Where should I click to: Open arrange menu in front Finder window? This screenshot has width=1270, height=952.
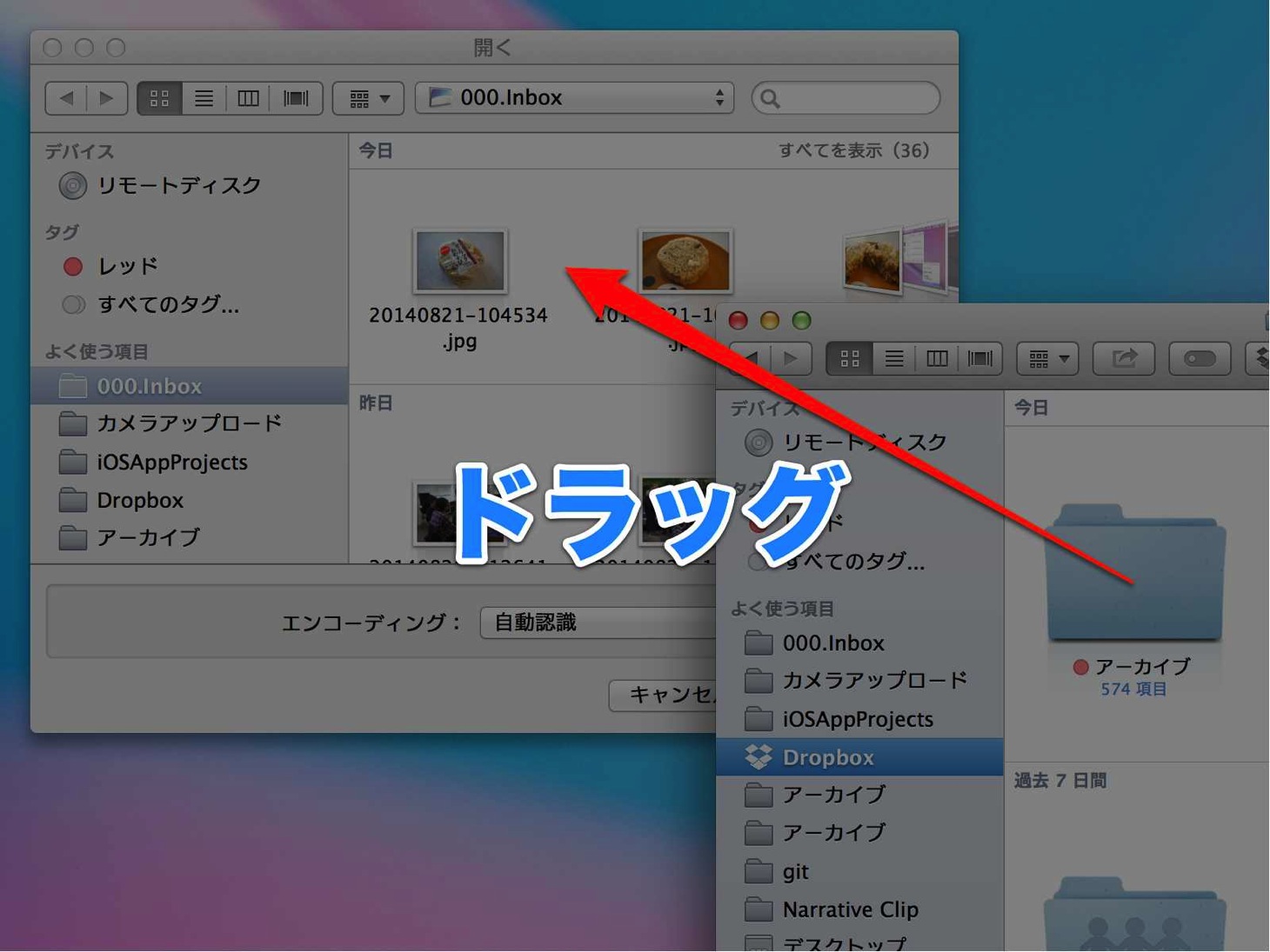[1048, 358]
